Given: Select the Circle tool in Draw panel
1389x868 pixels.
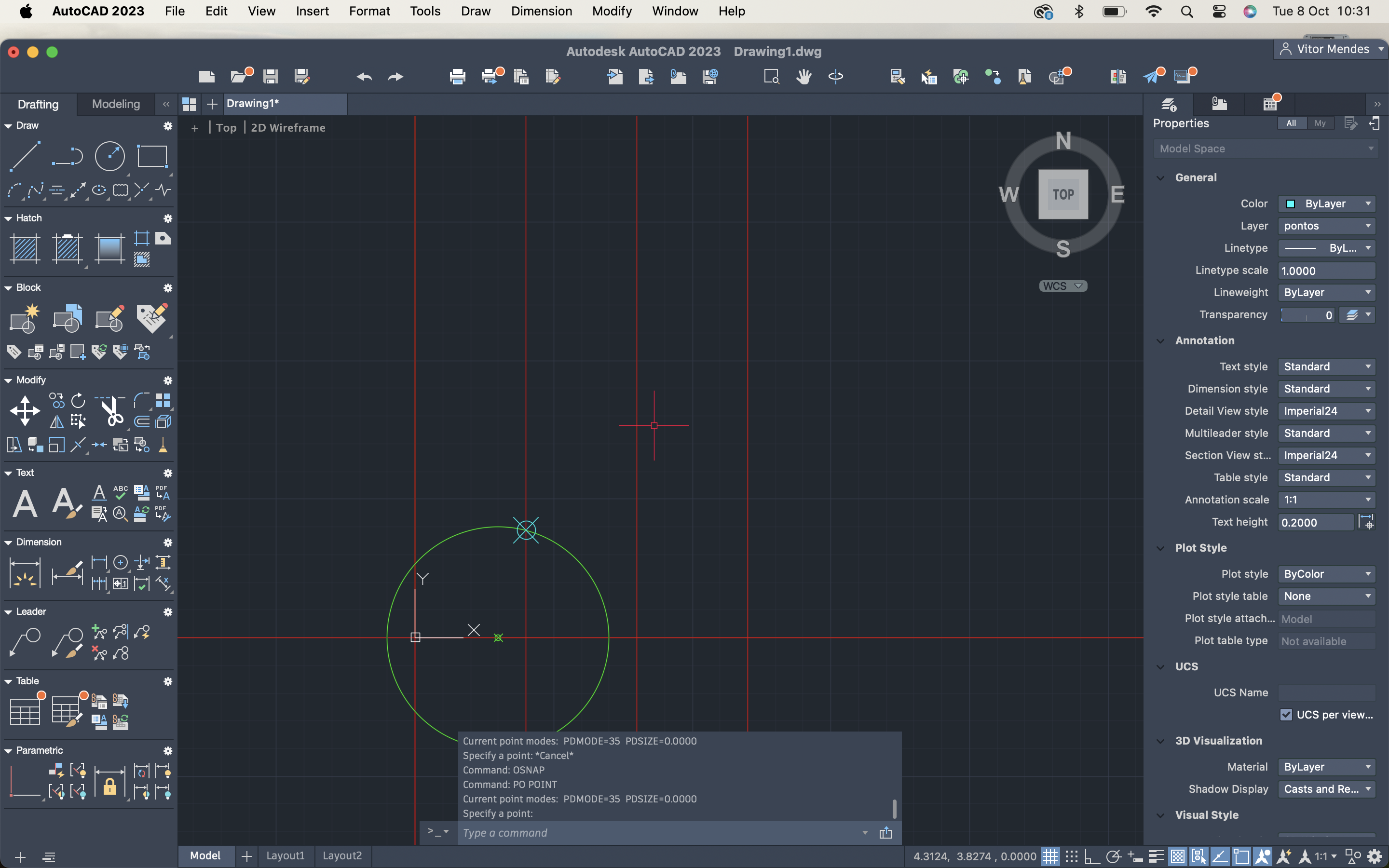Looking at the screenshot, I should 109,156.
